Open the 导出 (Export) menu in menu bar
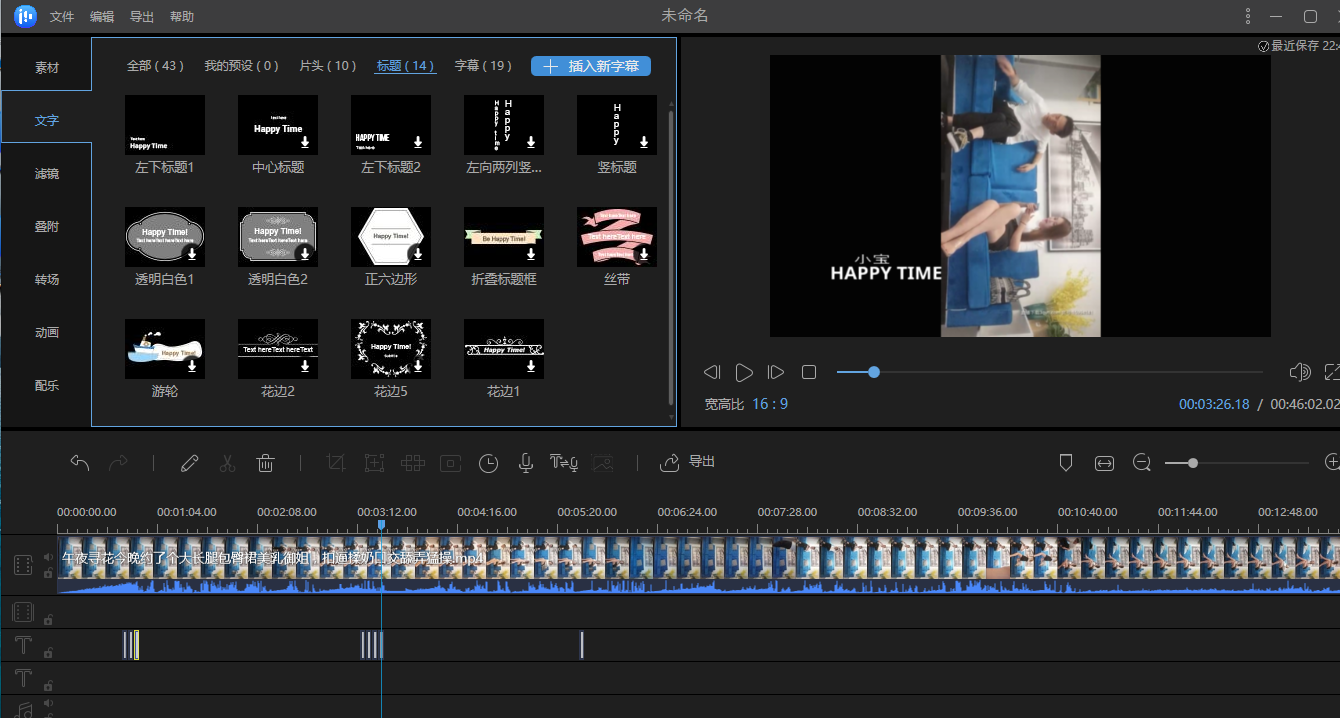 coord(141,15)
